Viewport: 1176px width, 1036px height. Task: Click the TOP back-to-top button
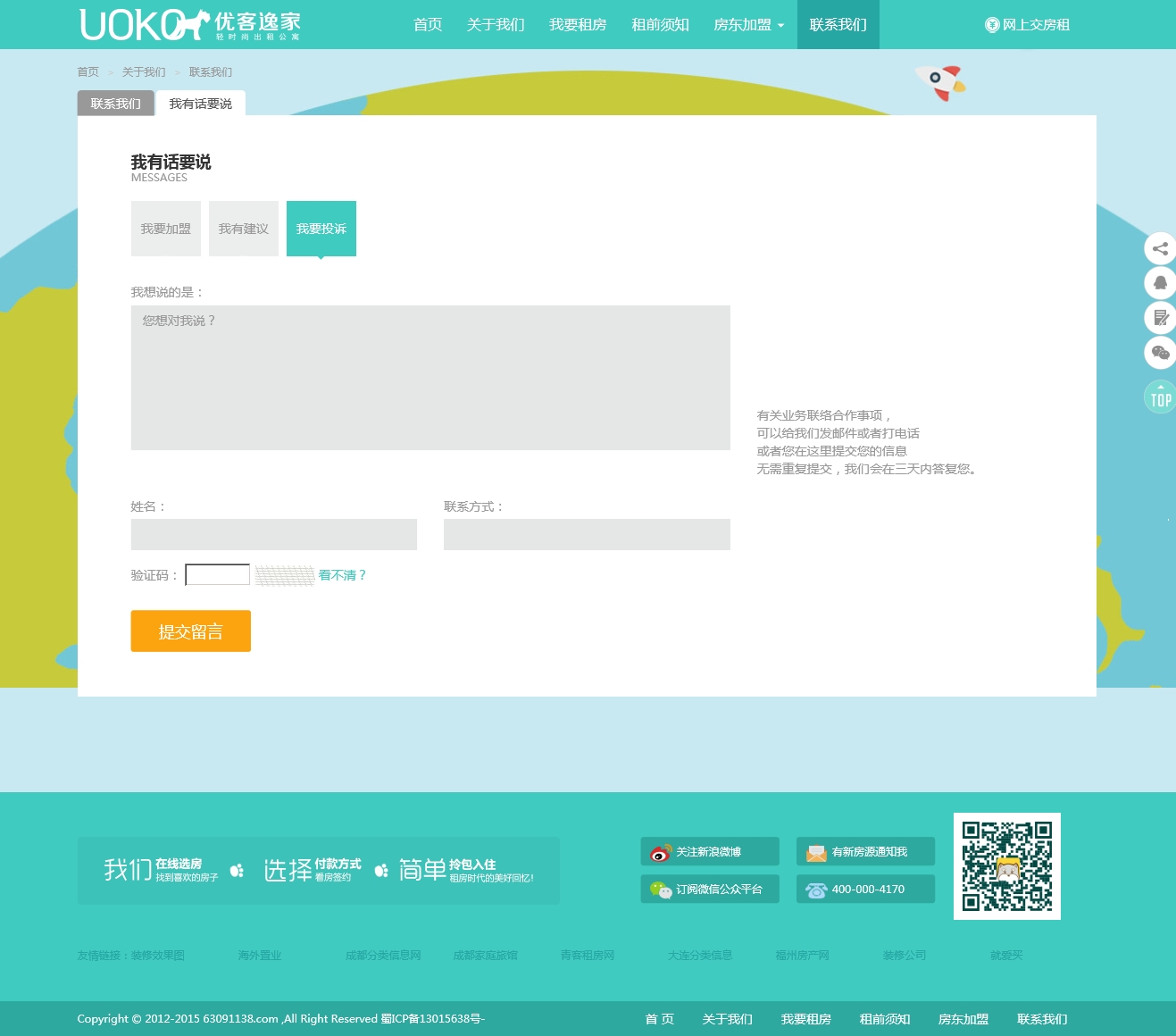[x=1160, y=397]
